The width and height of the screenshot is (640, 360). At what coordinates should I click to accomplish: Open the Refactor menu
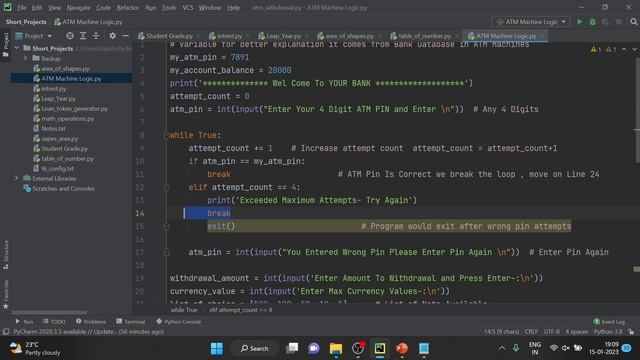pos(128,7)
